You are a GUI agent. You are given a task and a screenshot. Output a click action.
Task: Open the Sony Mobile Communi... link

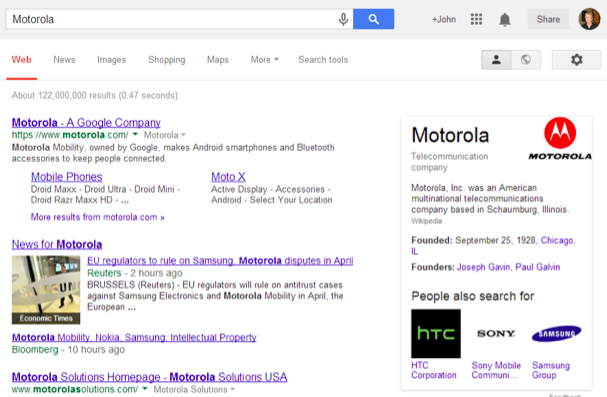coord(496,370)
